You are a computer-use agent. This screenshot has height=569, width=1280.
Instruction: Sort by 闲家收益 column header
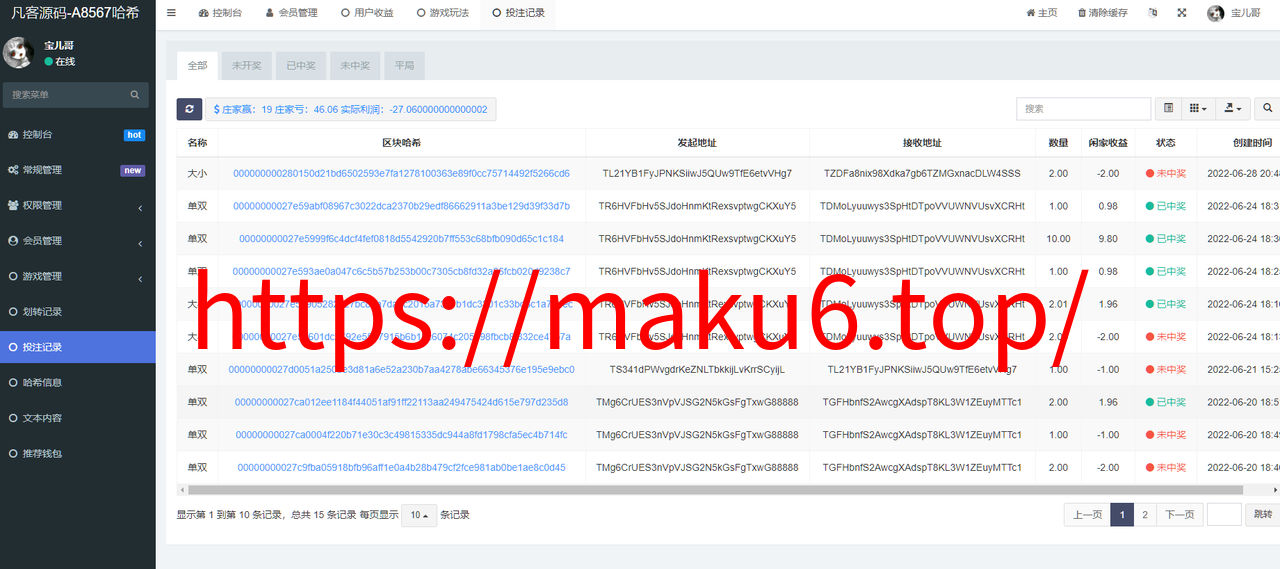[x=1108, y=143]
